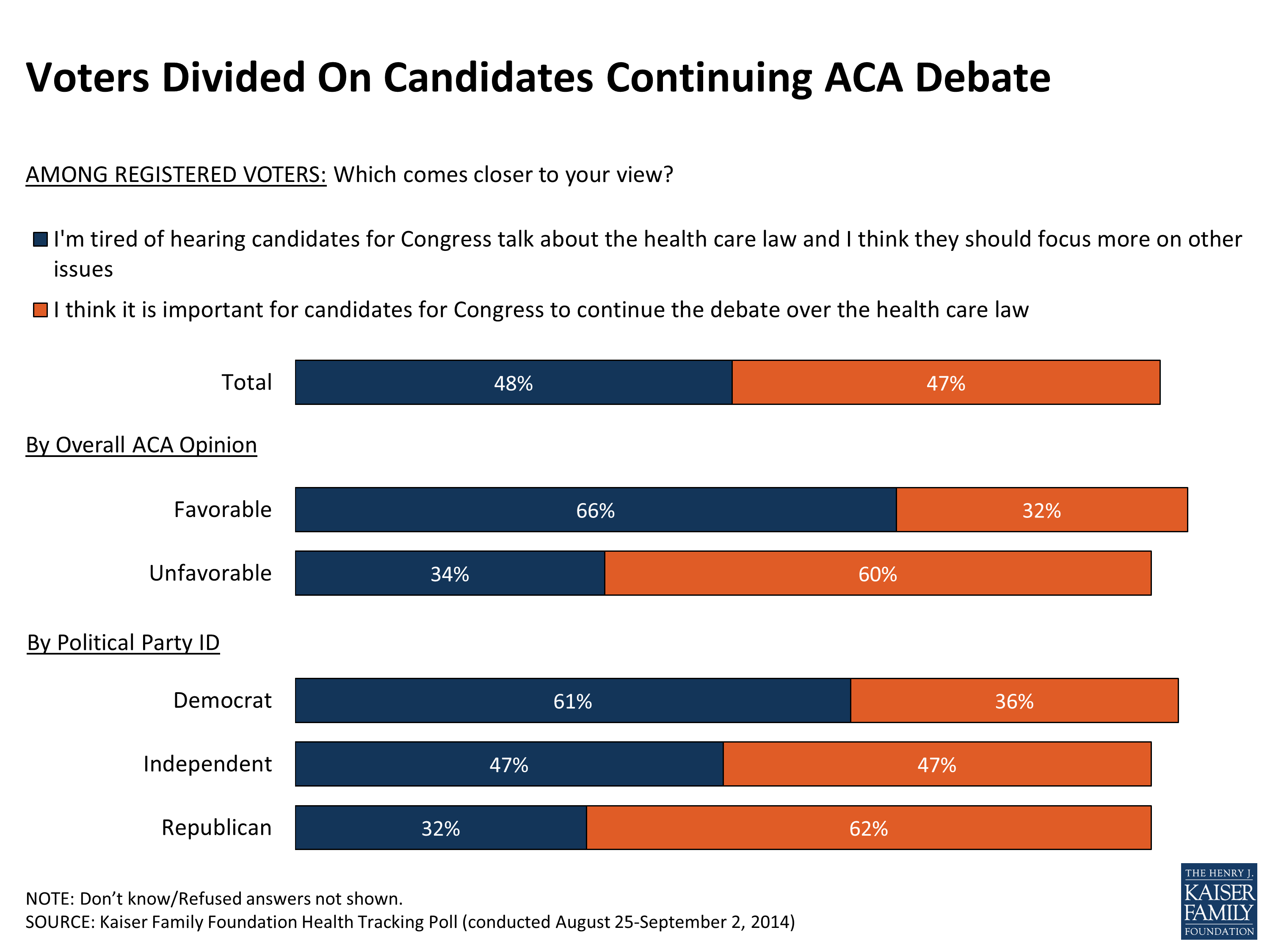Click the orange 47% segment in Total bar

[946, 383]
